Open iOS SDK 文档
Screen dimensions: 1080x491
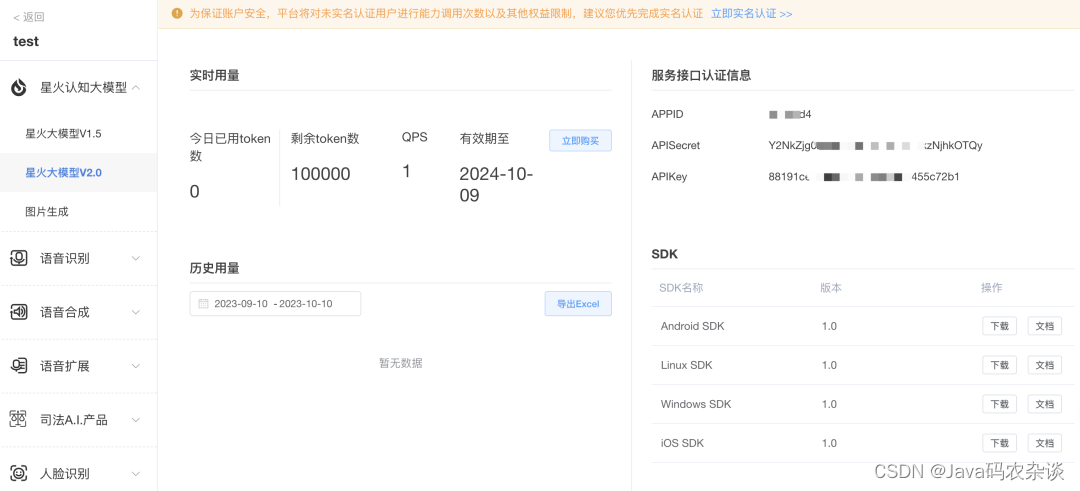pos(1045,443)
